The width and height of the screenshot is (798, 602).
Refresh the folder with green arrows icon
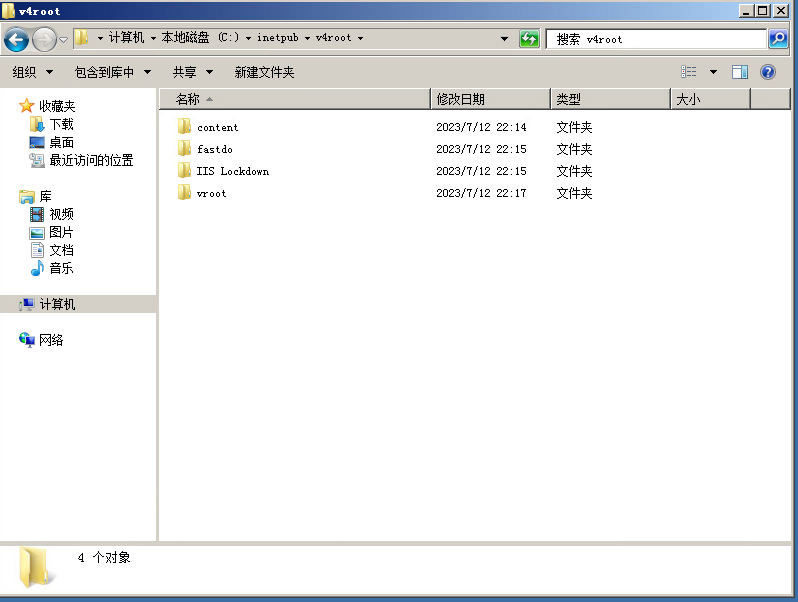coord(529,39)
